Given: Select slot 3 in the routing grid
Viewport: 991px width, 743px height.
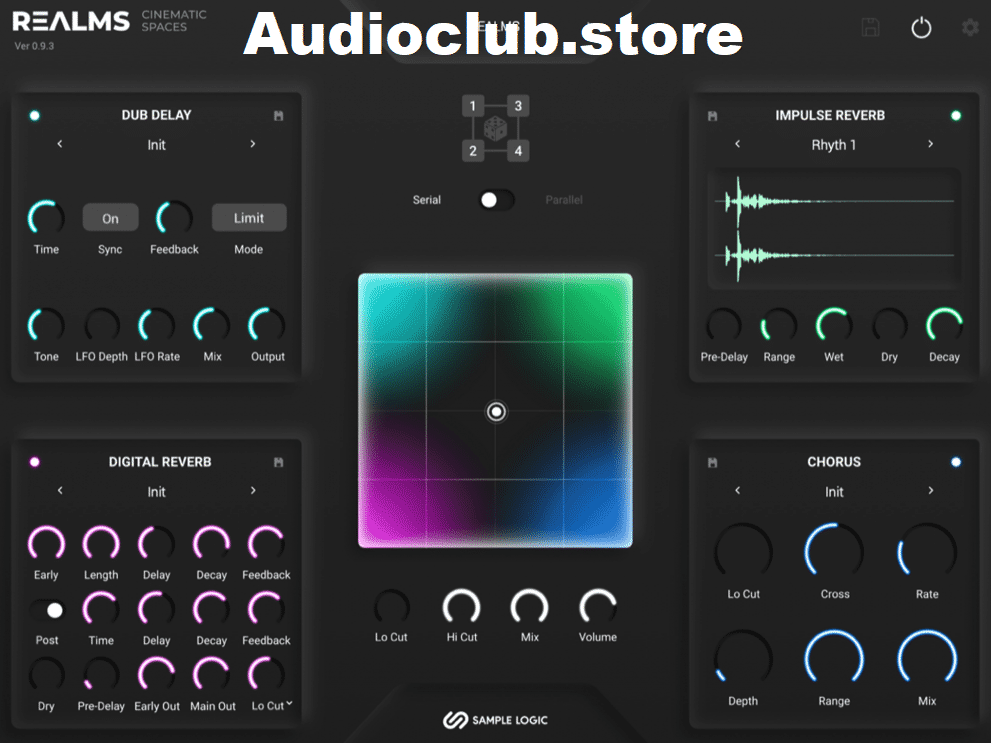Looking at the screenshot, I should pos(518,106).
